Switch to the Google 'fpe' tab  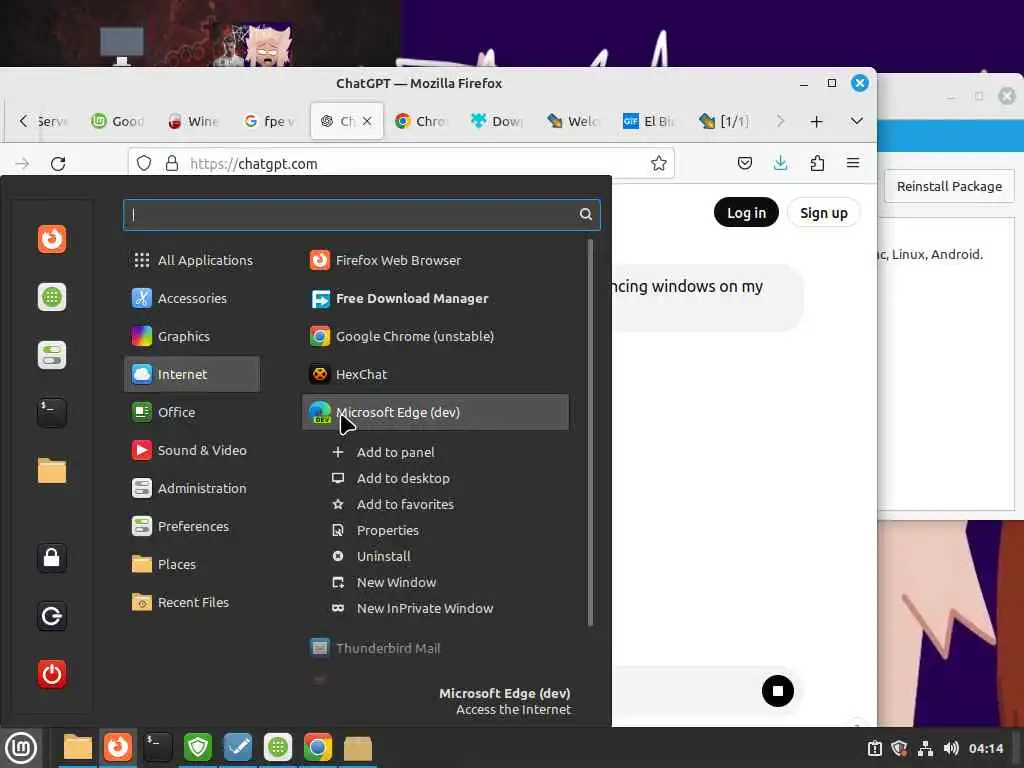pyautogui.click(x=268, y=121)
